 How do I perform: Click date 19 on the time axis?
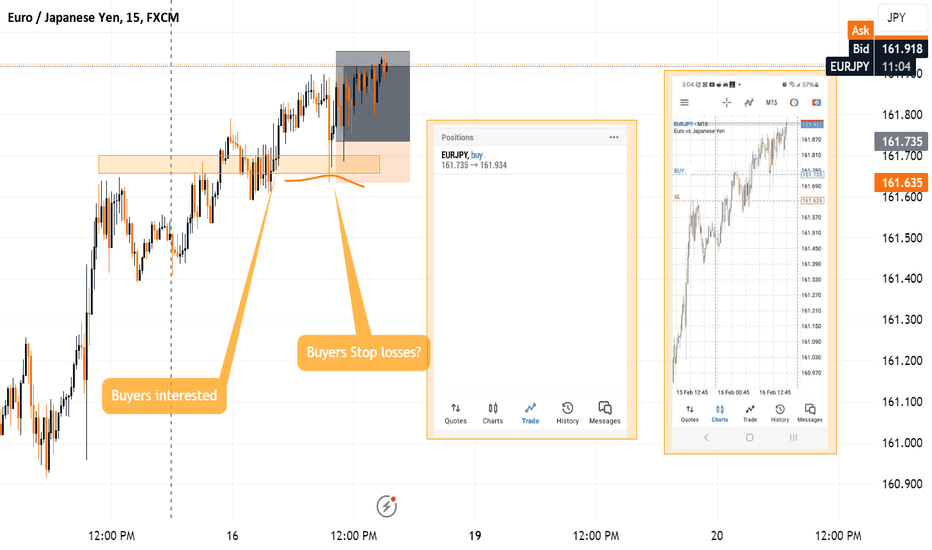pos(475,536)
